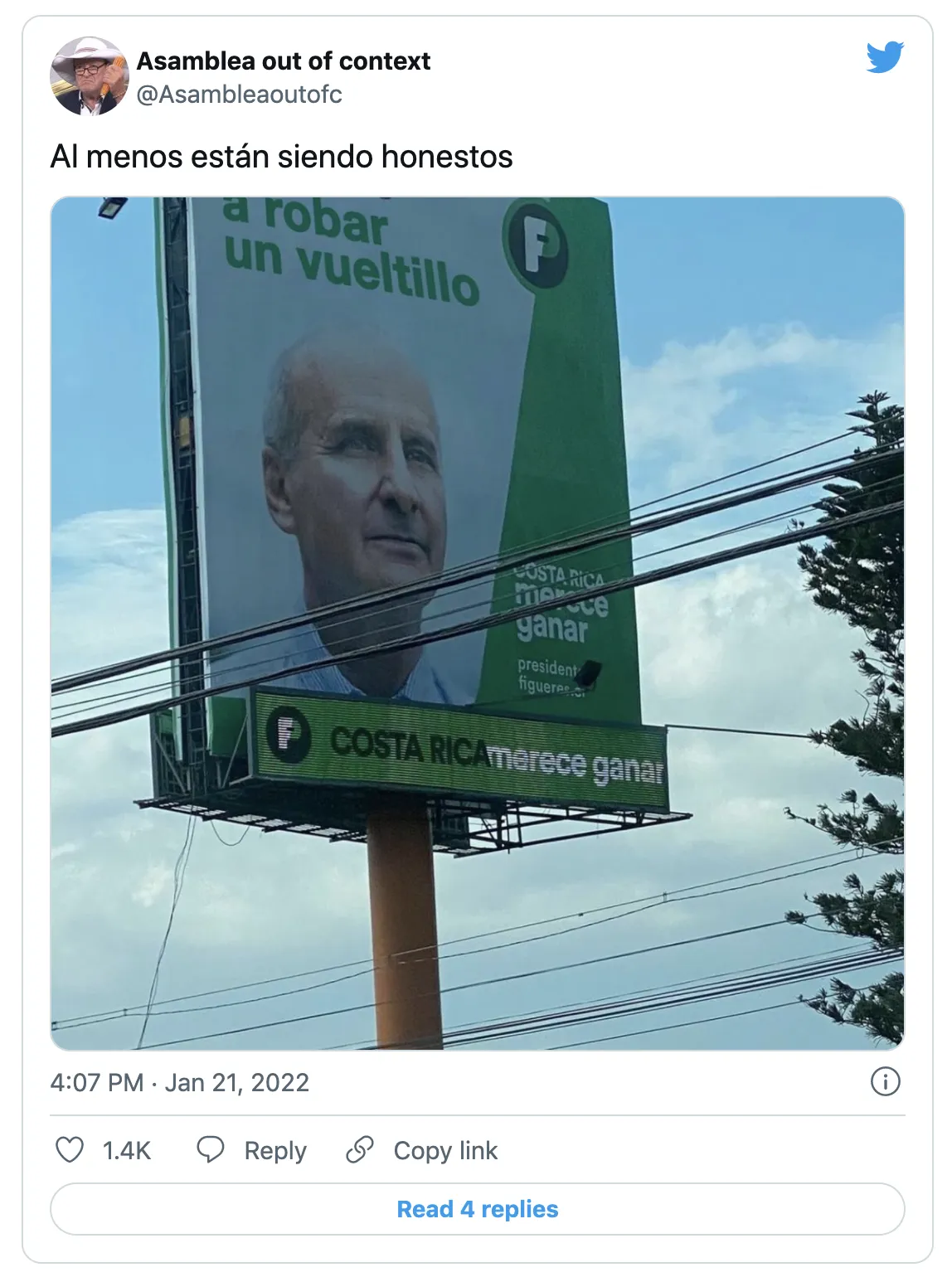Screen dimensions: 952x1277
Task: Click the chain link copy icon
Action: tap(360, 1150)
